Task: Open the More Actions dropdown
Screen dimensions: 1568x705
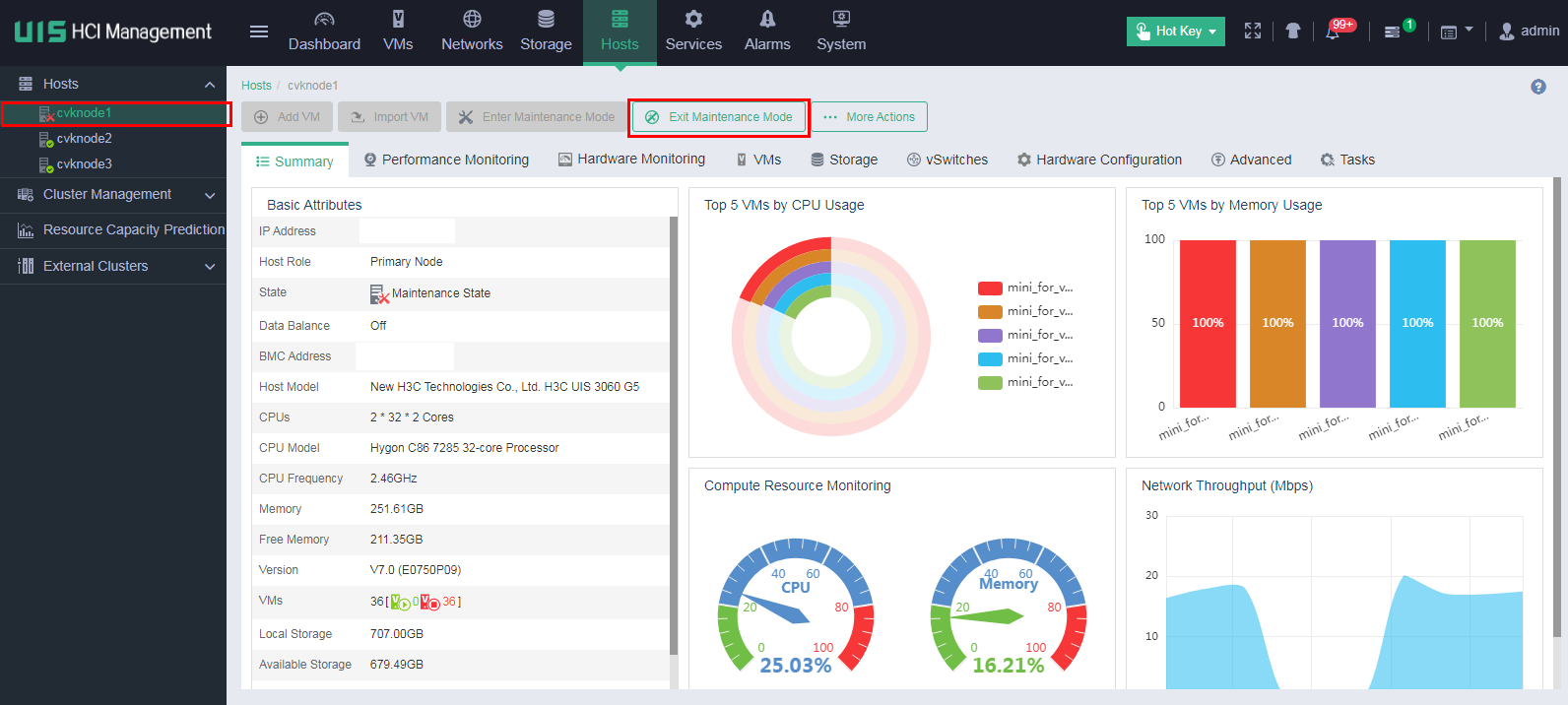Action: click(869, 117)
